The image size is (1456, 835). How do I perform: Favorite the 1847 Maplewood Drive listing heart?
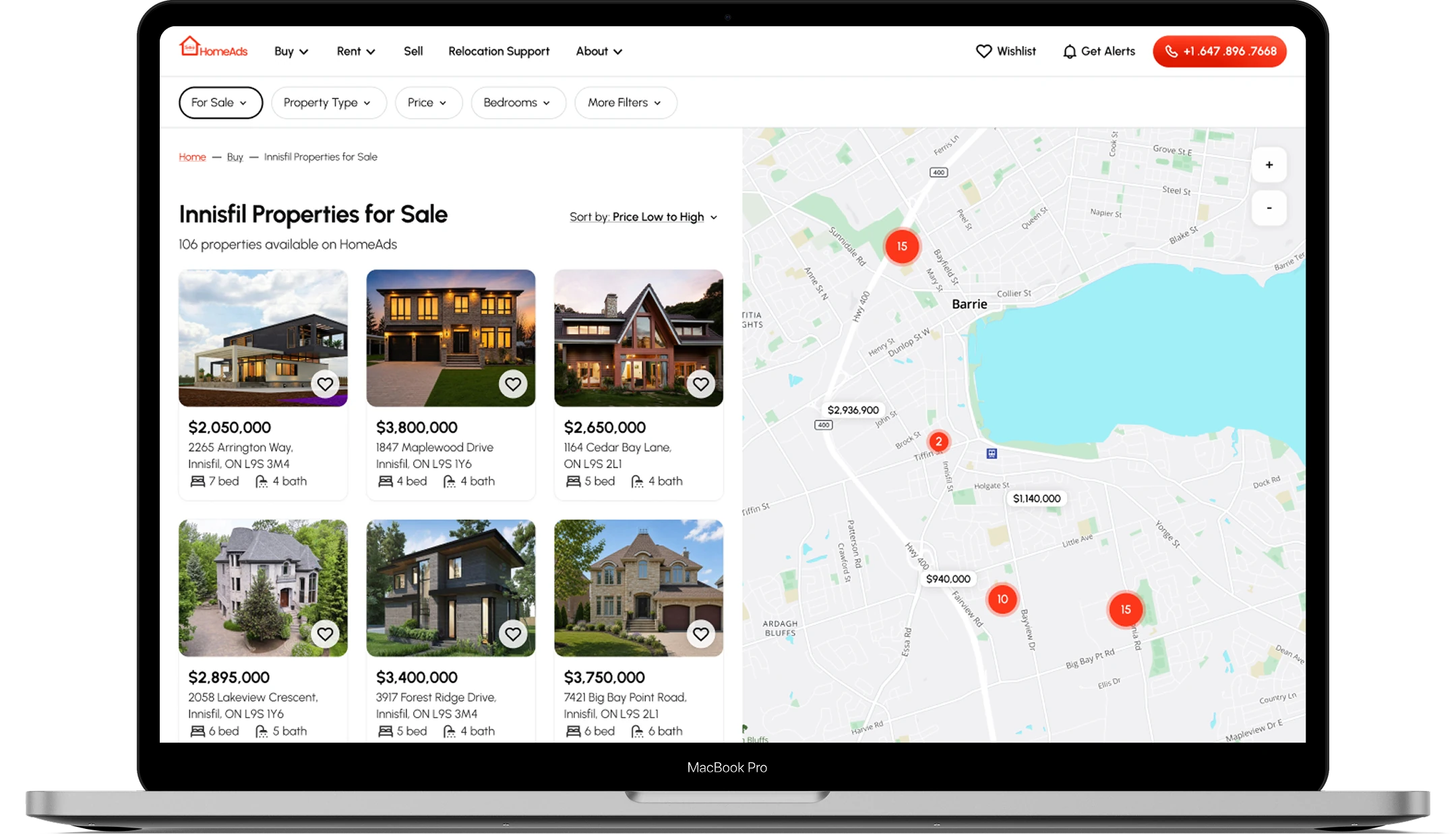click(513, 384)
